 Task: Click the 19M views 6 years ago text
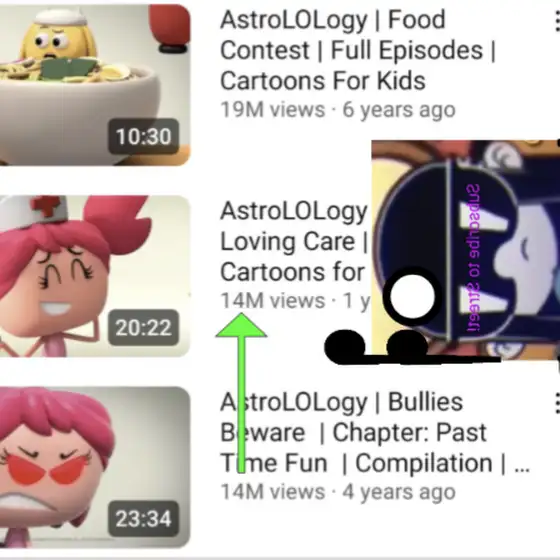[x=338, y=109]
